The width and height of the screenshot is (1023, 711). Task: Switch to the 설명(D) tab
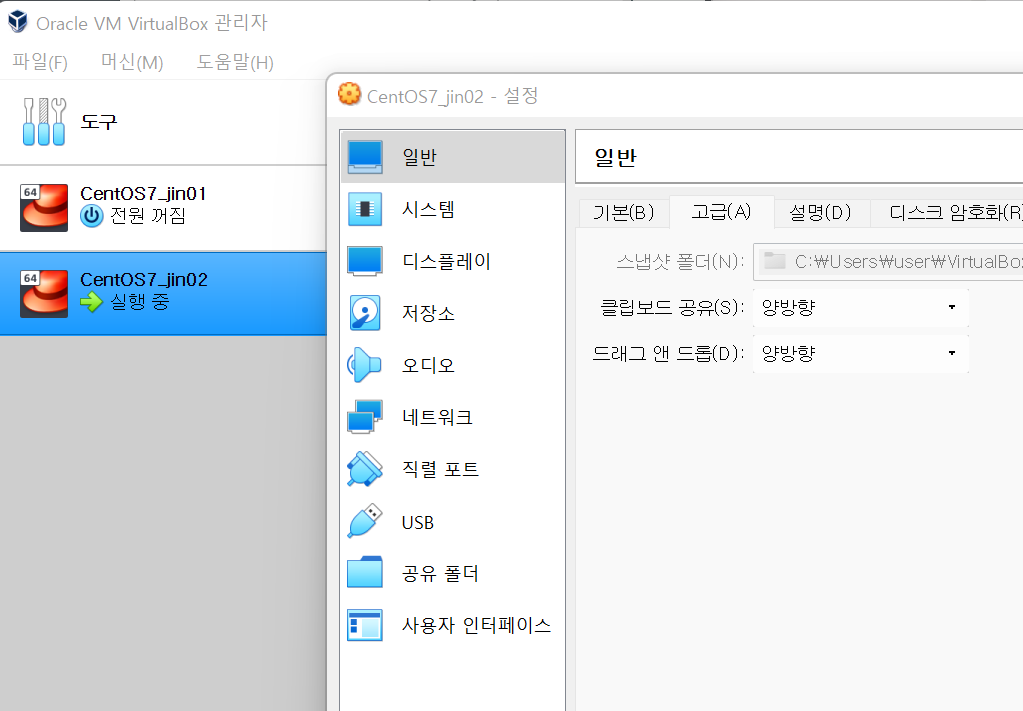pos(821,213)
